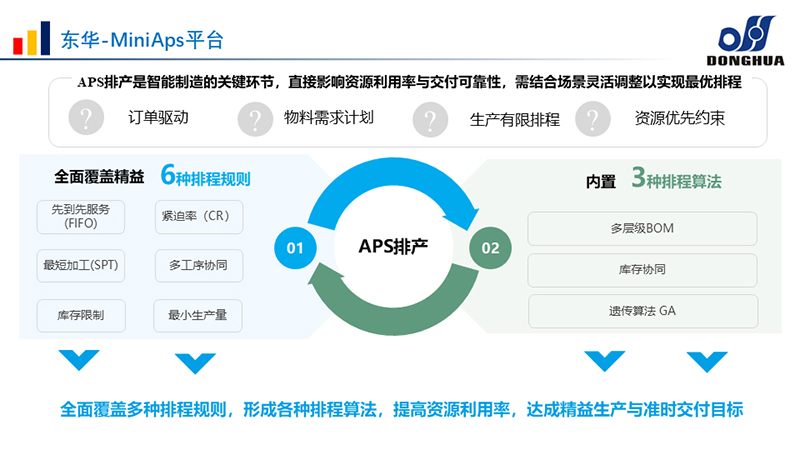Click the question mark icon beside 生产有限排程
800x450 pixels.
tap(431, 119)
